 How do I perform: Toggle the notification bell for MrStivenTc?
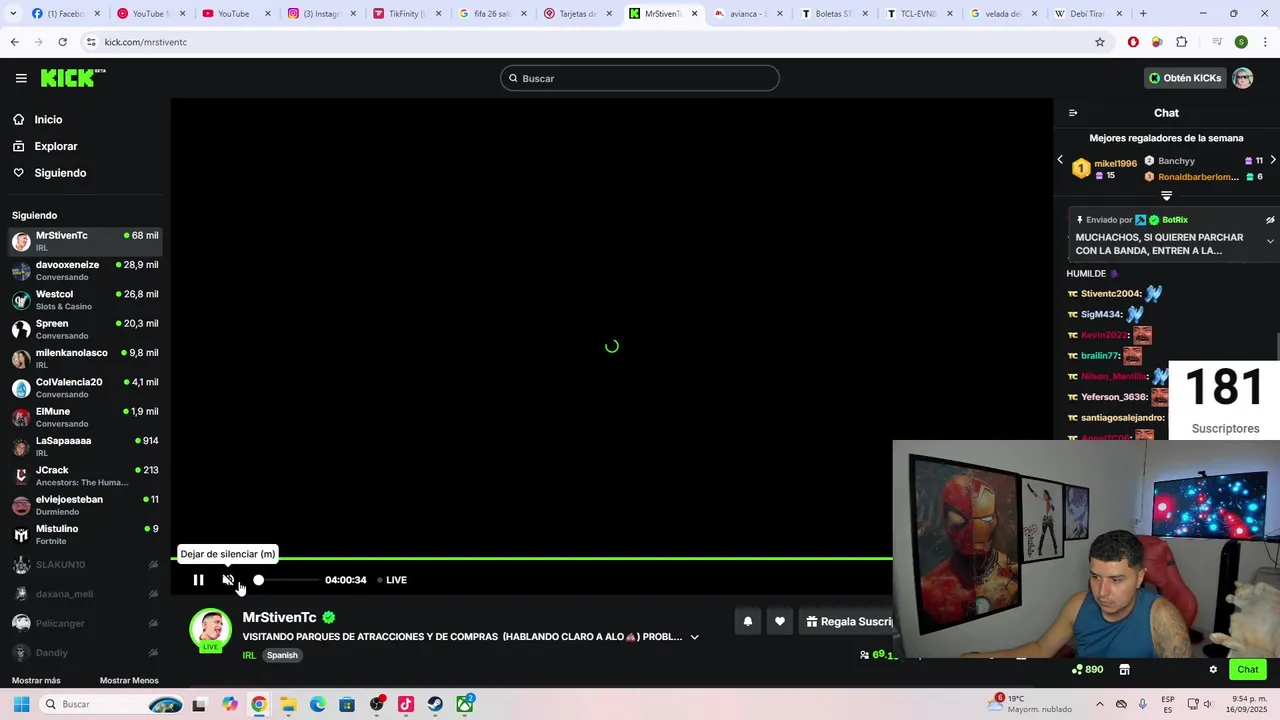click(x=747, y=621)
